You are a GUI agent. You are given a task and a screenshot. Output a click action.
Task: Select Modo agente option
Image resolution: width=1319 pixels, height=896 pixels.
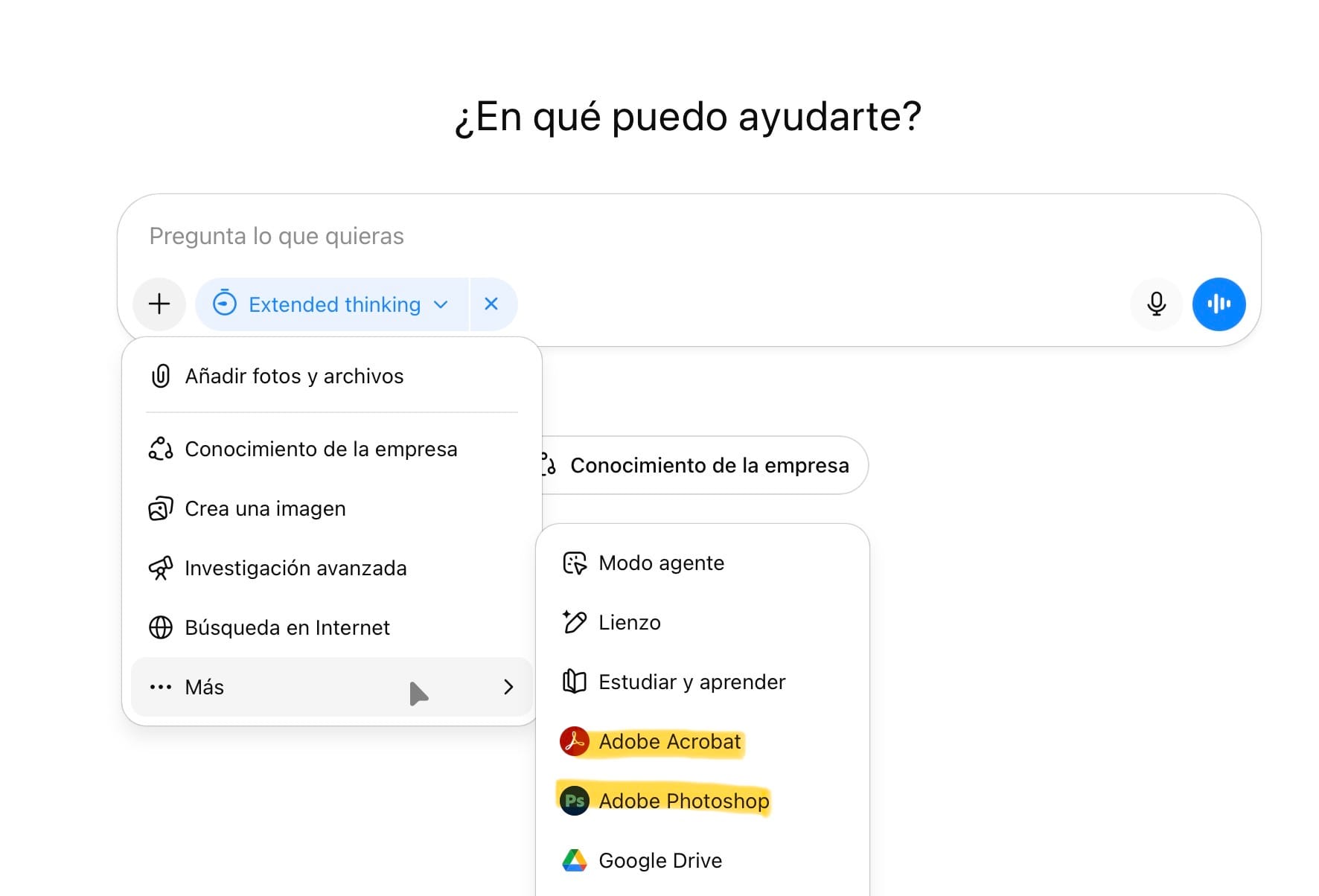[661, 563]
